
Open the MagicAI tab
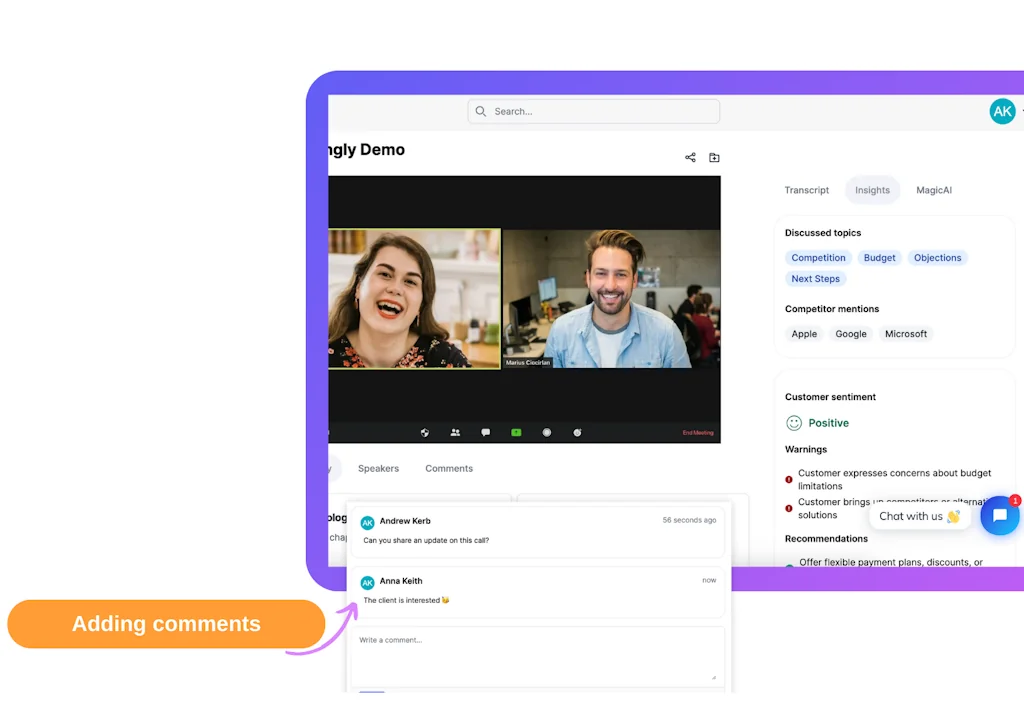point(934,190)
